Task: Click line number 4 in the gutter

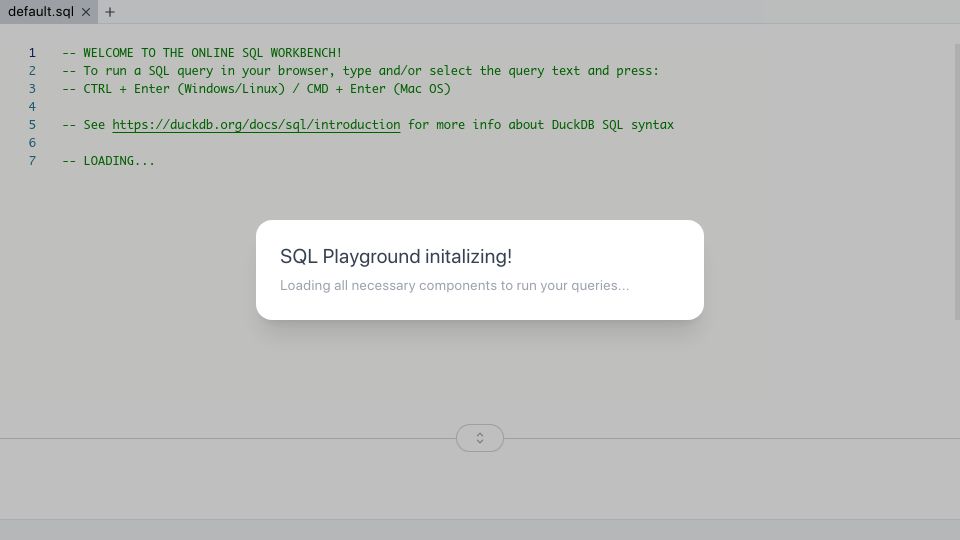Action: tap(32, 107)
